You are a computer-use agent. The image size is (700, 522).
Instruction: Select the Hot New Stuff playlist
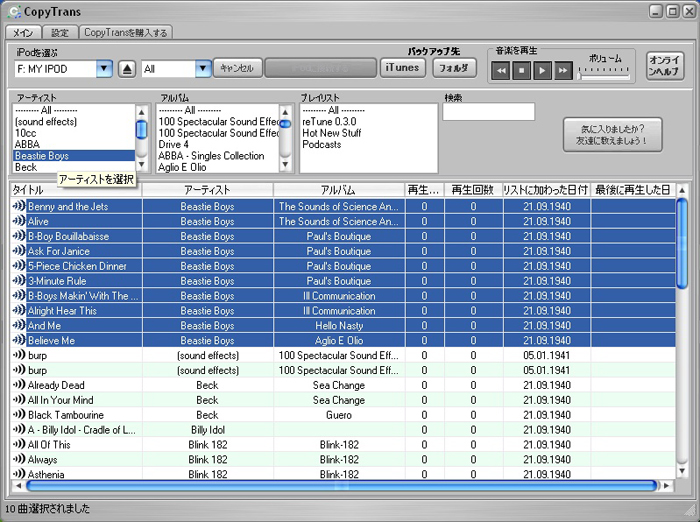(x=368, y=133)
